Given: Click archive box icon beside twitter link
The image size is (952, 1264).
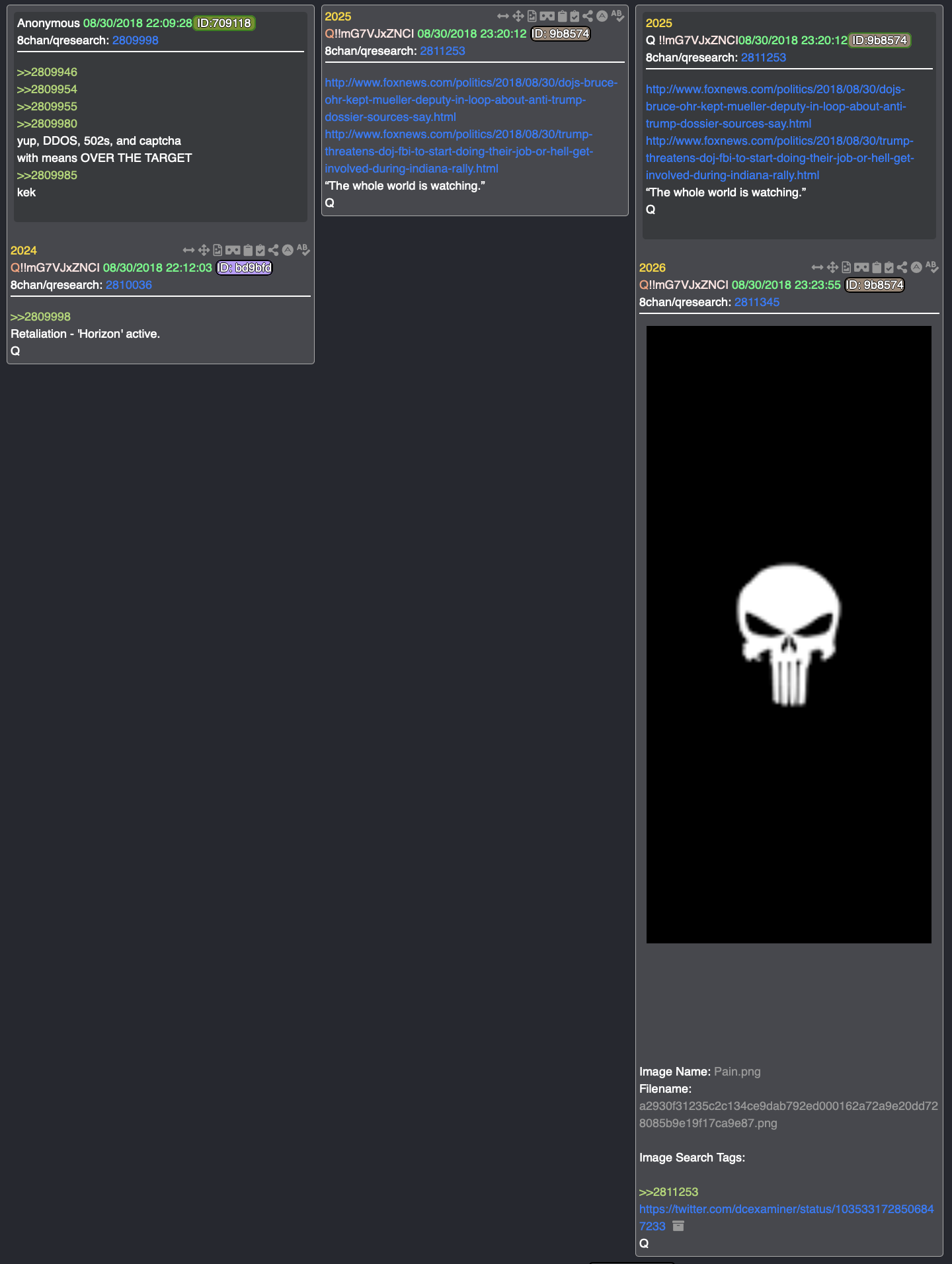Looking at the screenshot, I should pyautogui.click(x=678, y=1226).
